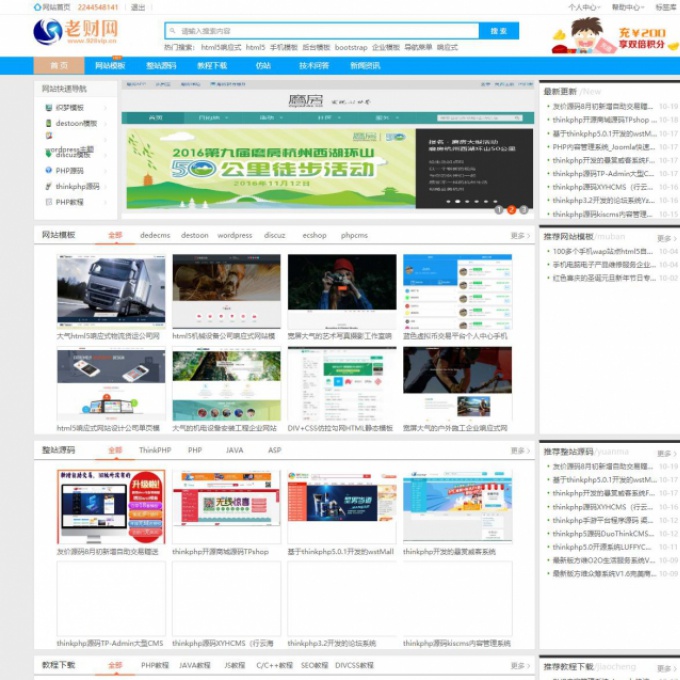The width and height of the screenshot is (680, 680).
Task: Open the 整站源码 nav item
Action: coord(161,65)
